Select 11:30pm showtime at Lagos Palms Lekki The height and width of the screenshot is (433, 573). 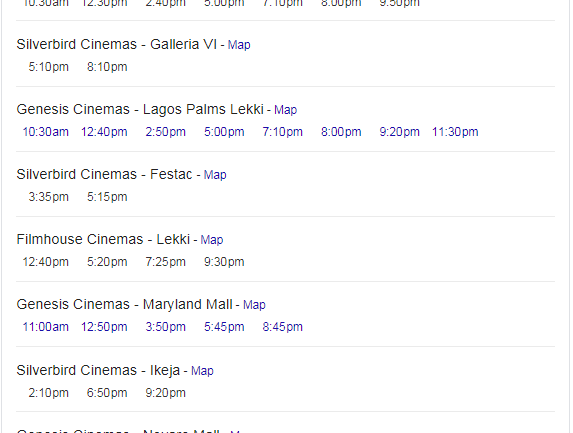(x=455, y=132)
